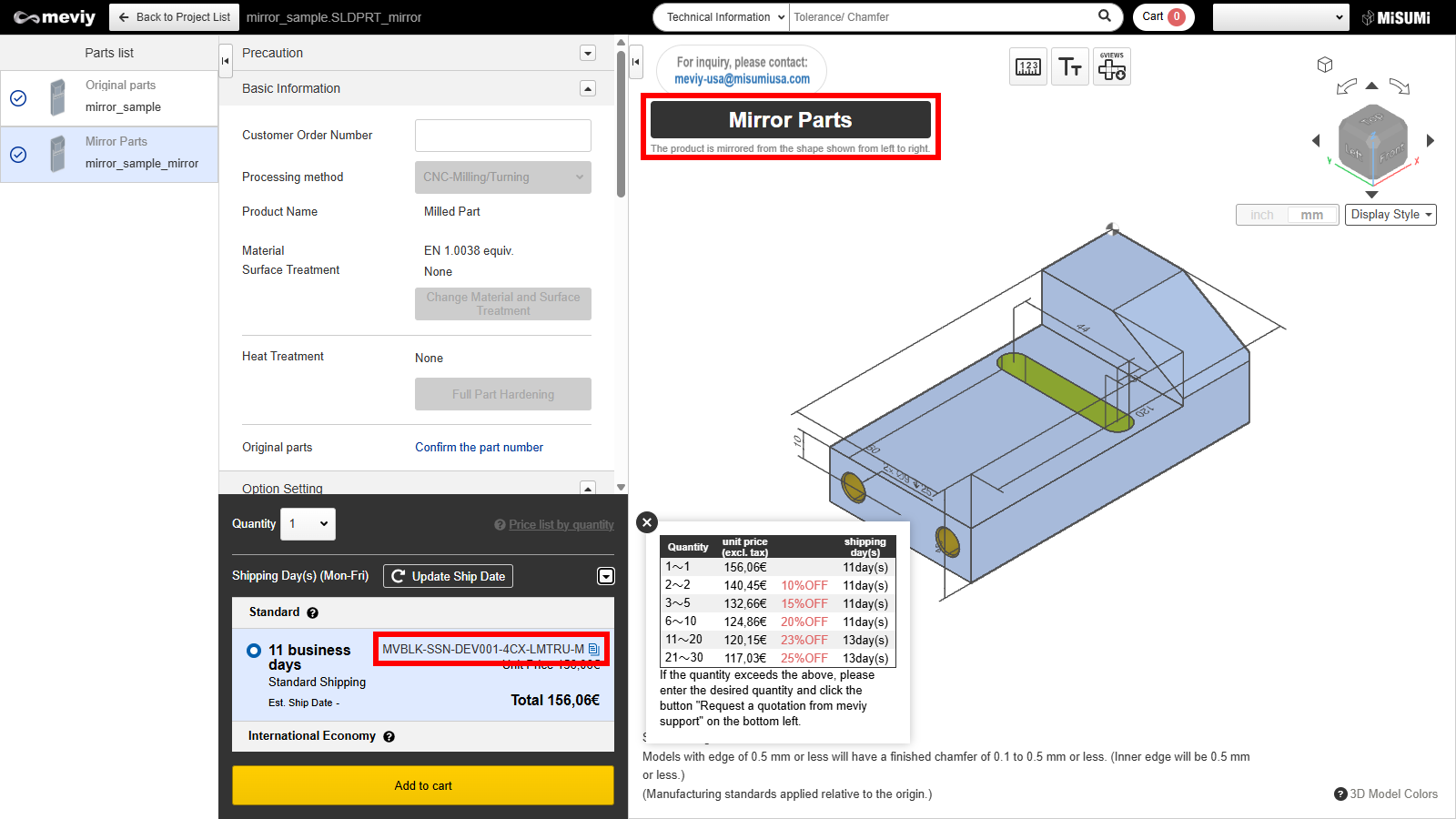Click the isometric cube home view icon
This screenshot has height=819, width=1456.
[x=1325, y=65]
